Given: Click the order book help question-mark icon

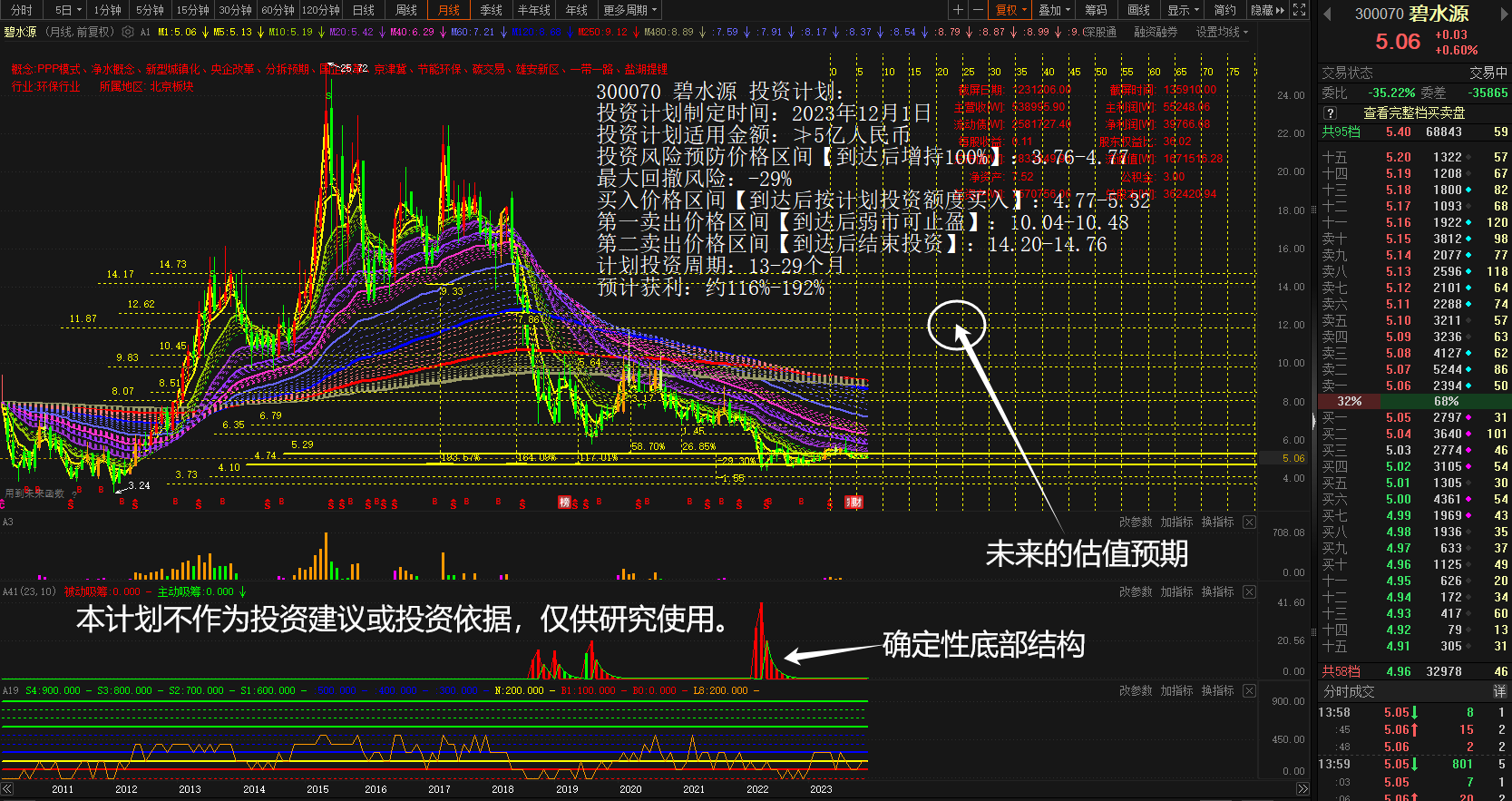Looking at the screenshot, I should (x=1331, y=112).
